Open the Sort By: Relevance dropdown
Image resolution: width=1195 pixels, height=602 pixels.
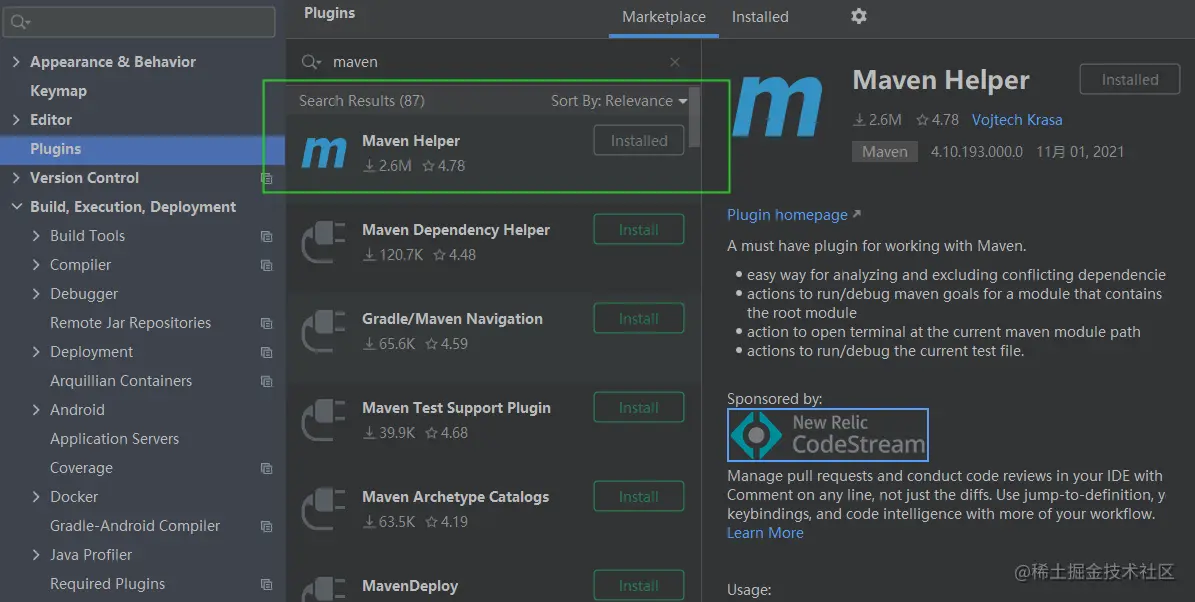(619, 101)
